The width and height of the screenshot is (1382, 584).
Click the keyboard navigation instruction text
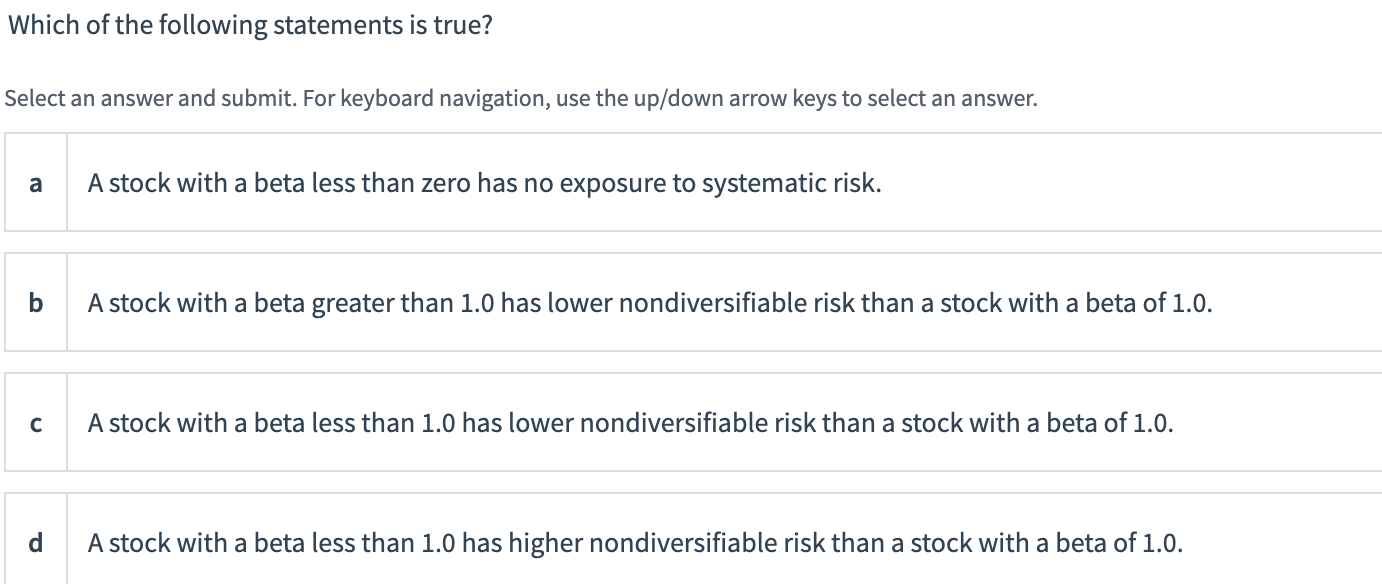pyautogui.click(x=521, y=98)
